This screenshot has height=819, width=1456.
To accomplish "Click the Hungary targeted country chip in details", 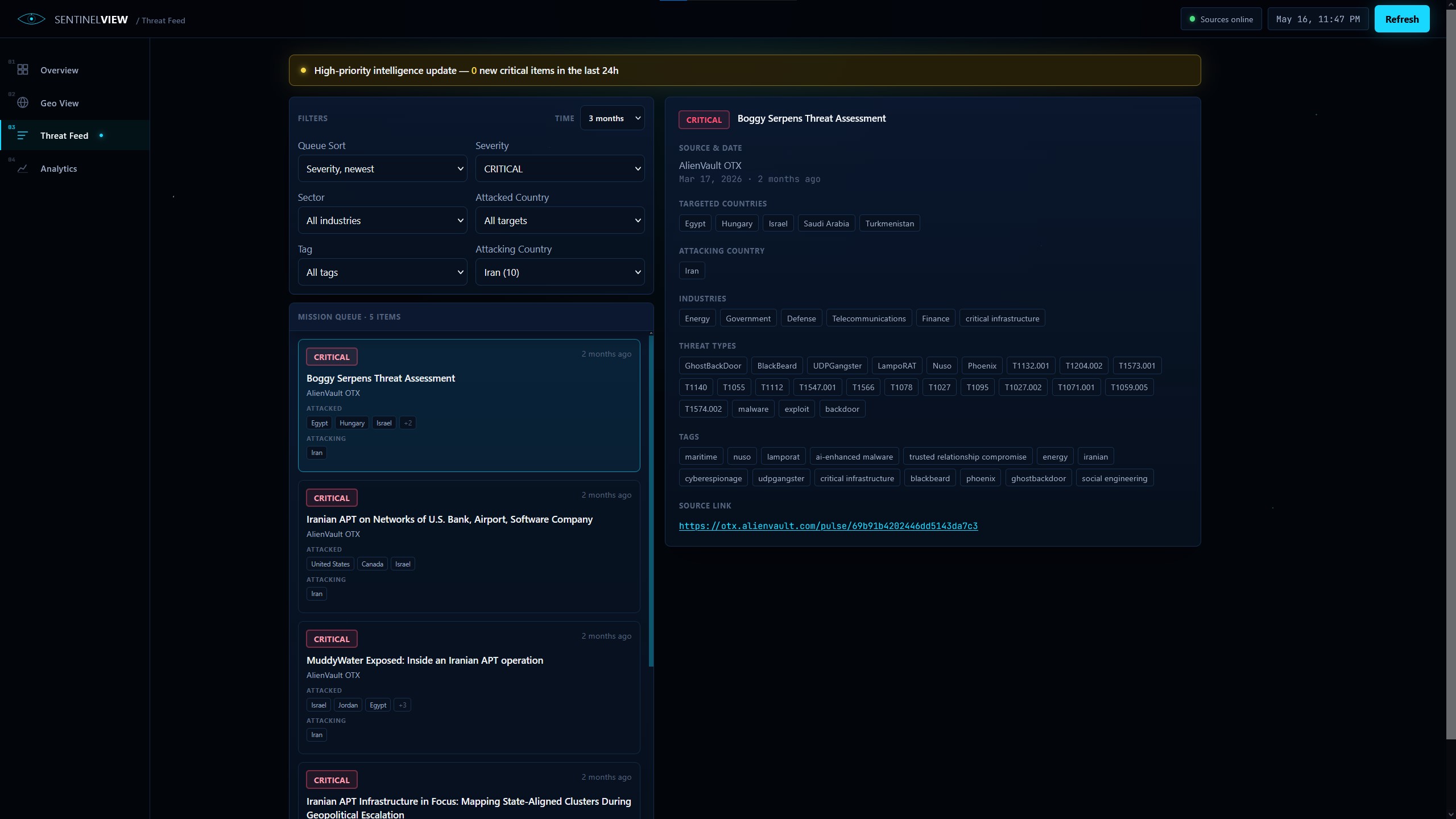I will 737,224.
